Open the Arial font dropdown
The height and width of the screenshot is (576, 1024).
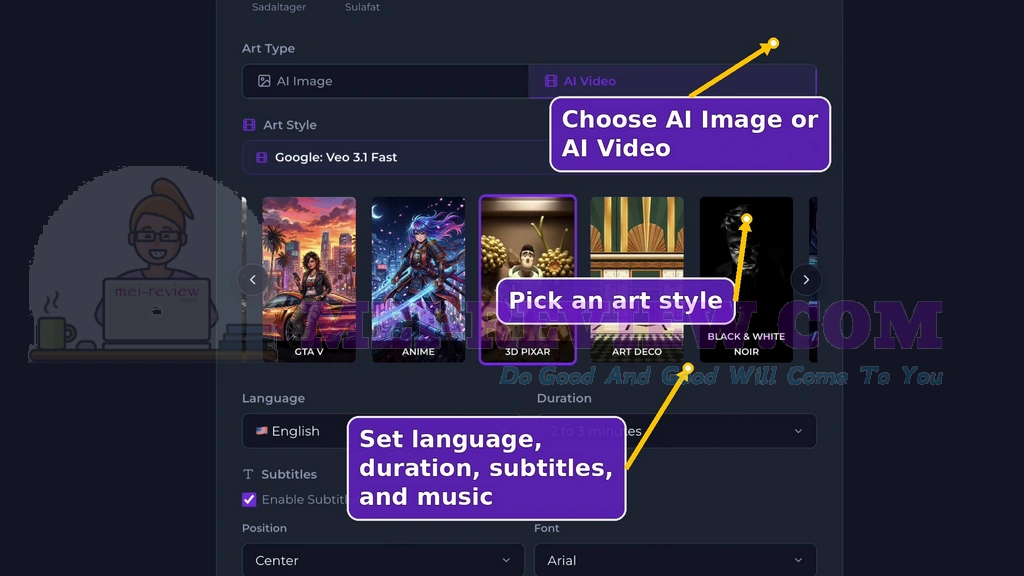tap(675, 560)
